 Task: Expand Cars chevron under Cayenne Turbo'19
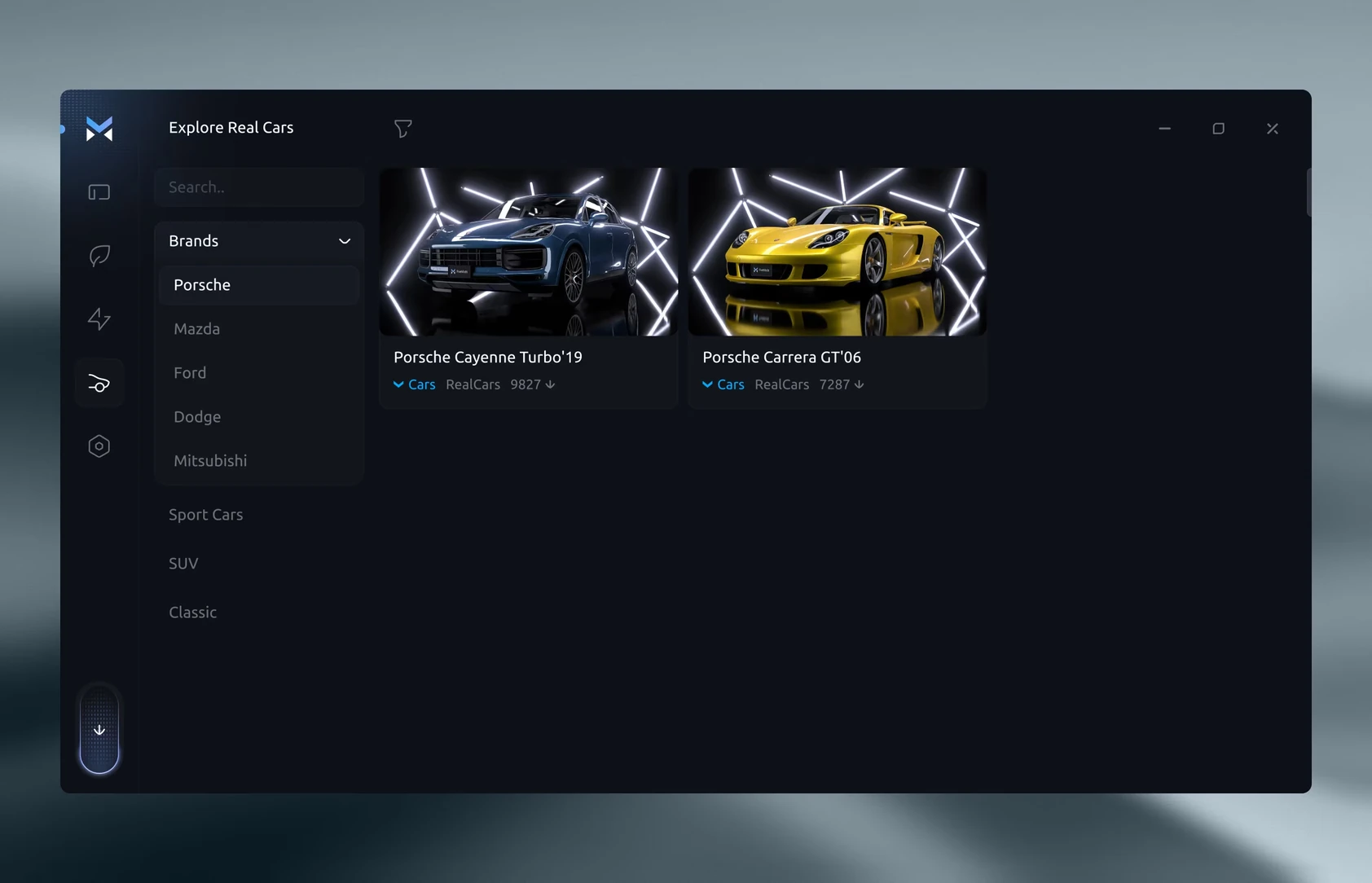coord(398,384)
